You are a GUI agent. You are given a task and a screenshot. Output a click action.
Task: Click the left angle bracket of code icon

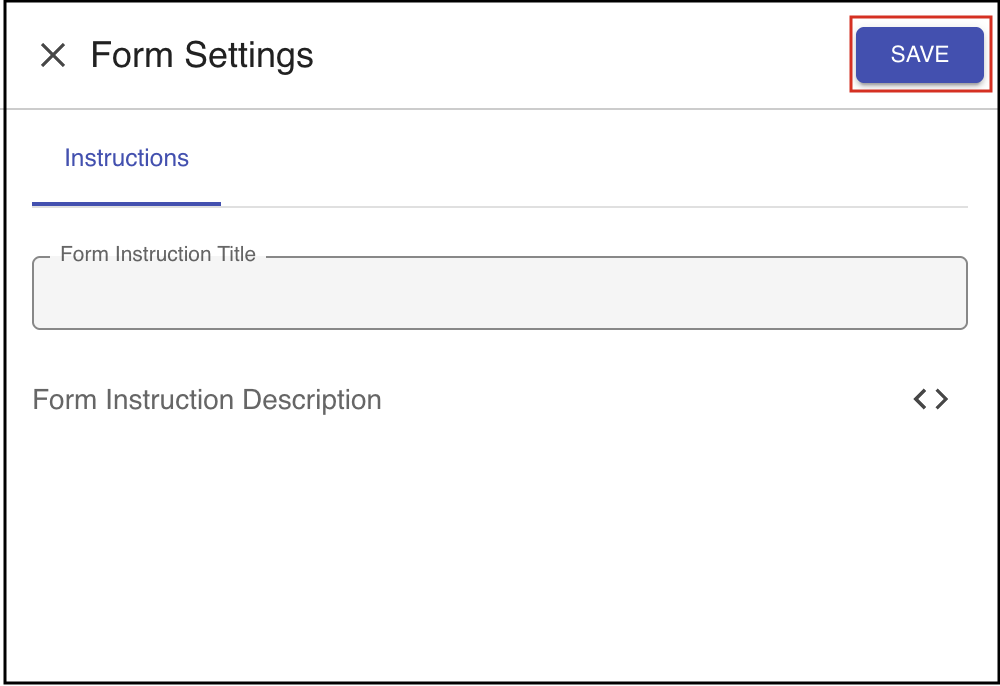point(920,400)
